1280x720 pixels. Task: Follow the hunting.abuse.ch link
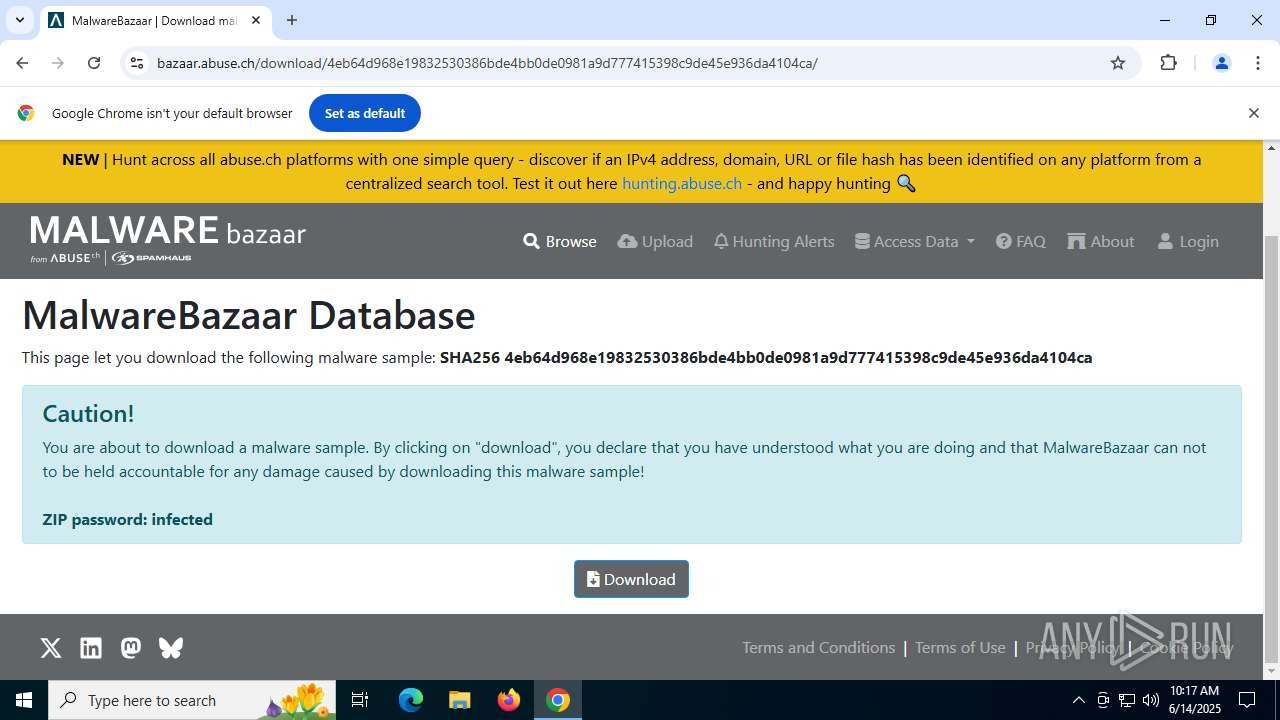coord(682,183)
